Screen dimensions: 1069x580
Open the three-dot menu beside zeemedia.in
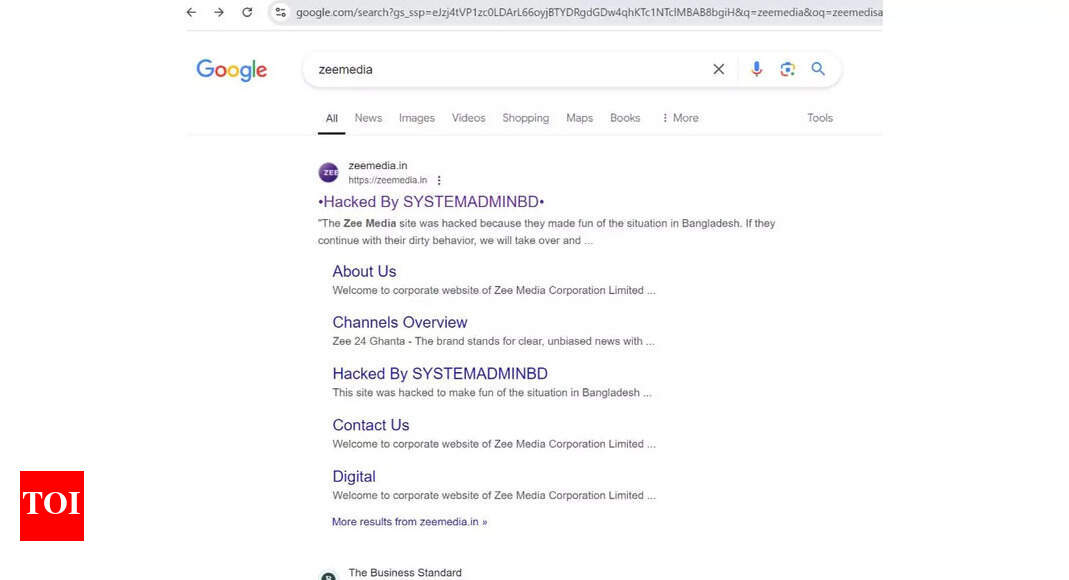tap(439, 181)
